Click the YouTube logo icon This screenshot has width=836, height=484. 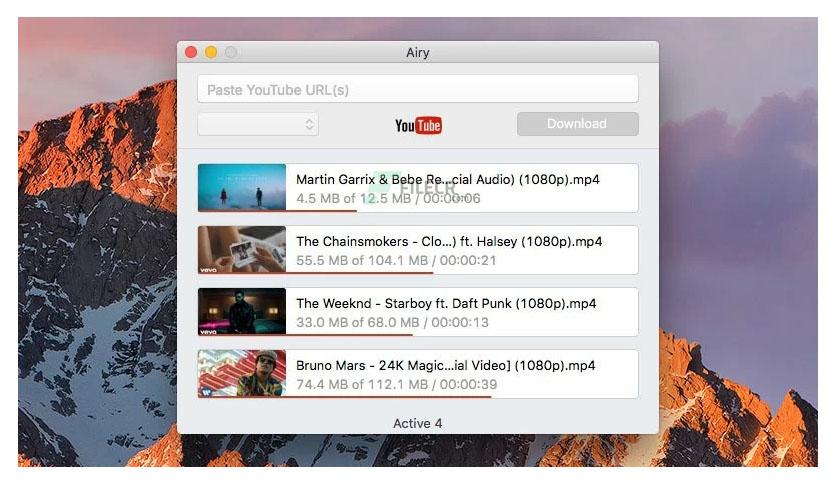[418, 125]
